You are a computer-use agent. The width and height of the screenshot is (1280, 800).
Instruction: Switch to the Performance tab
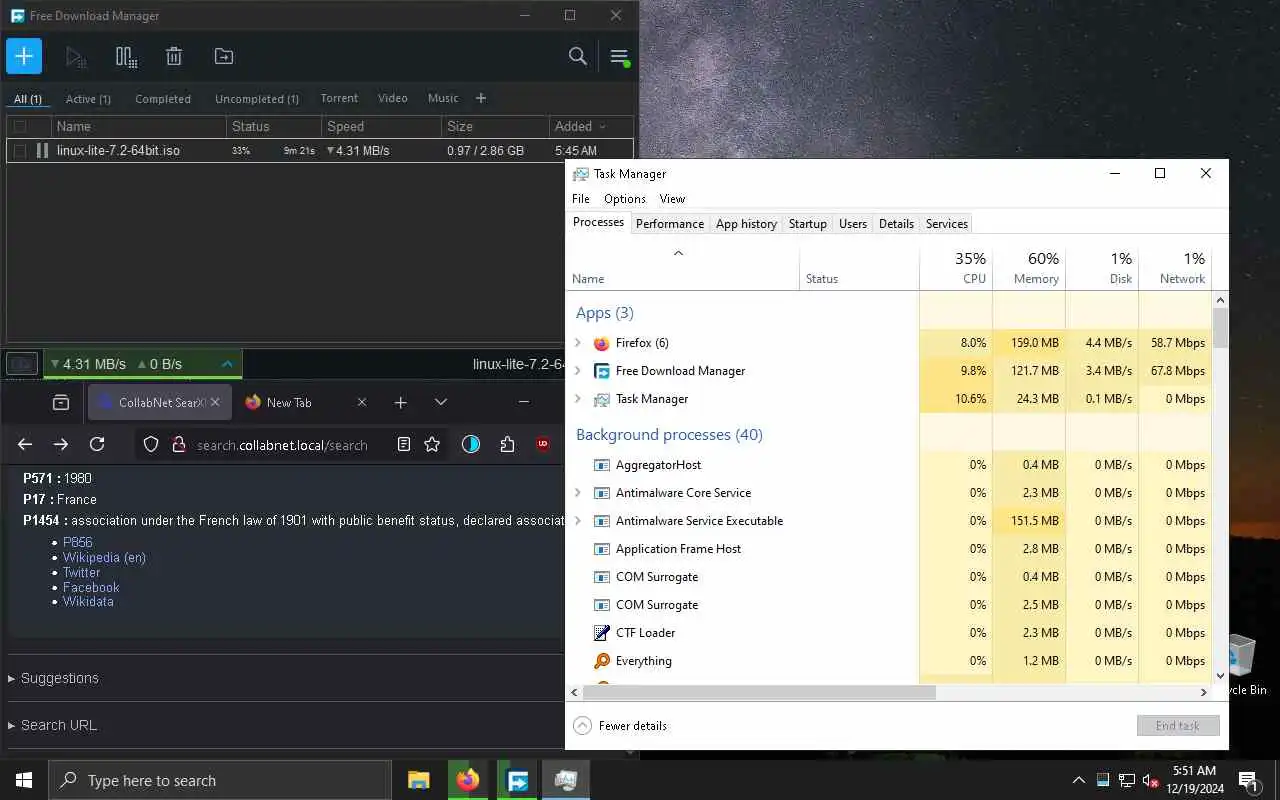(x=670, y=224)
